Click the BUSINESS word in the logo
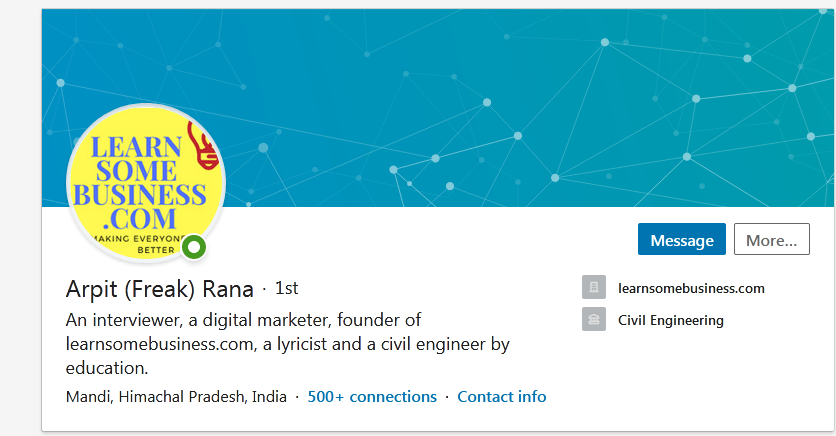Screen dimensions: 836x436 [x=140, y=195]
